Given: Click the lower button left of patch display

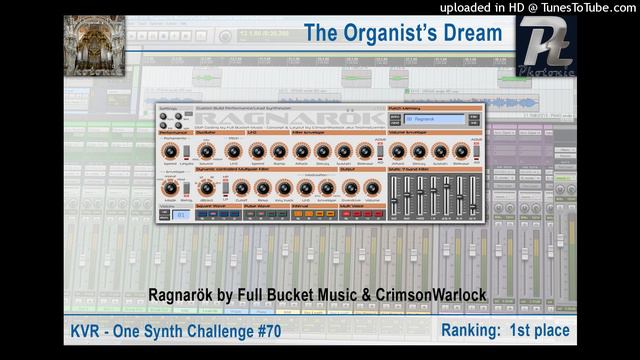Looking at the screenshot, I should coord(396,123).
